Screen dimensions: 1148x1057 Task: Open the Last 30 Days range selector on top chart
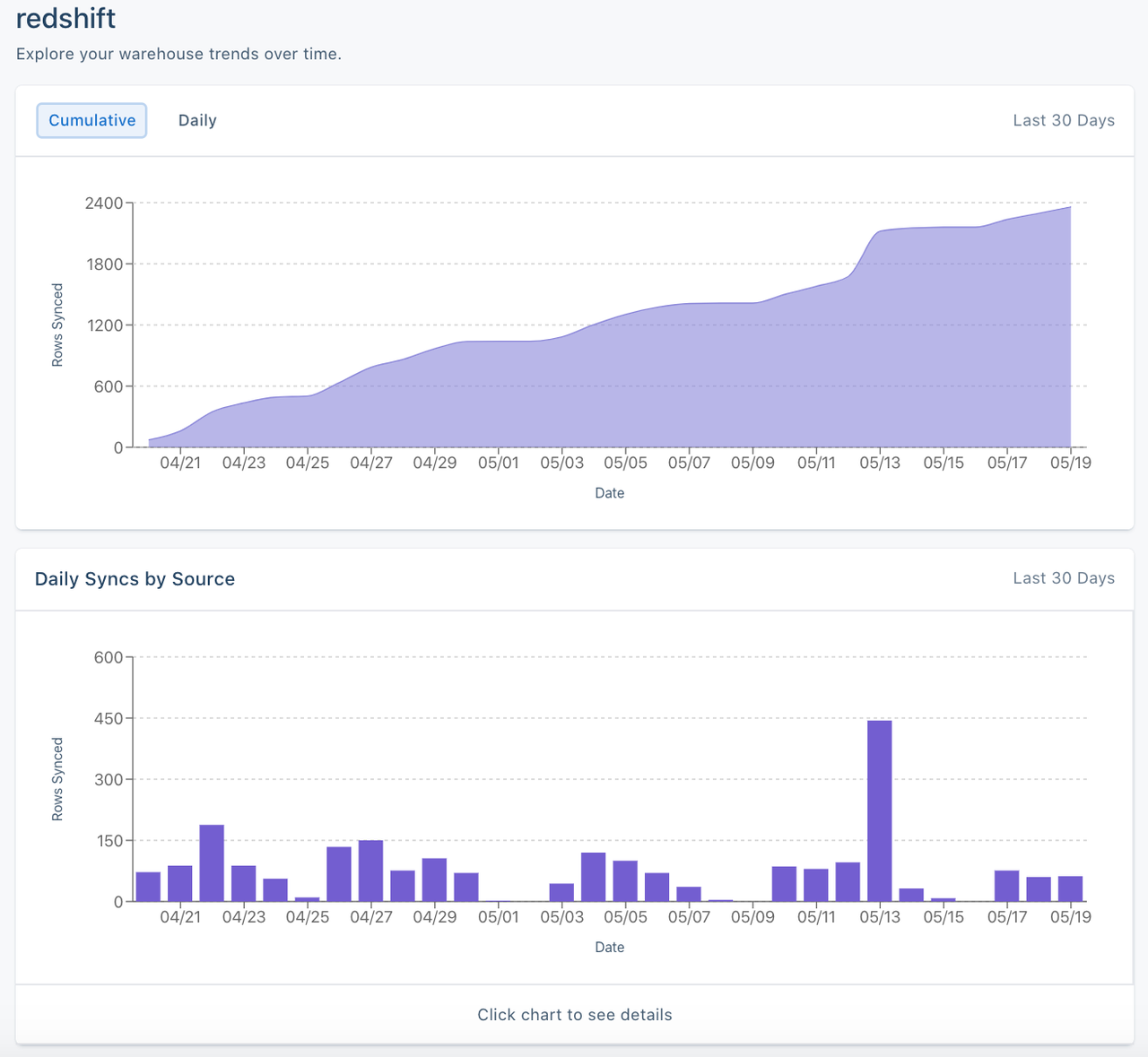click(1064, 120)
